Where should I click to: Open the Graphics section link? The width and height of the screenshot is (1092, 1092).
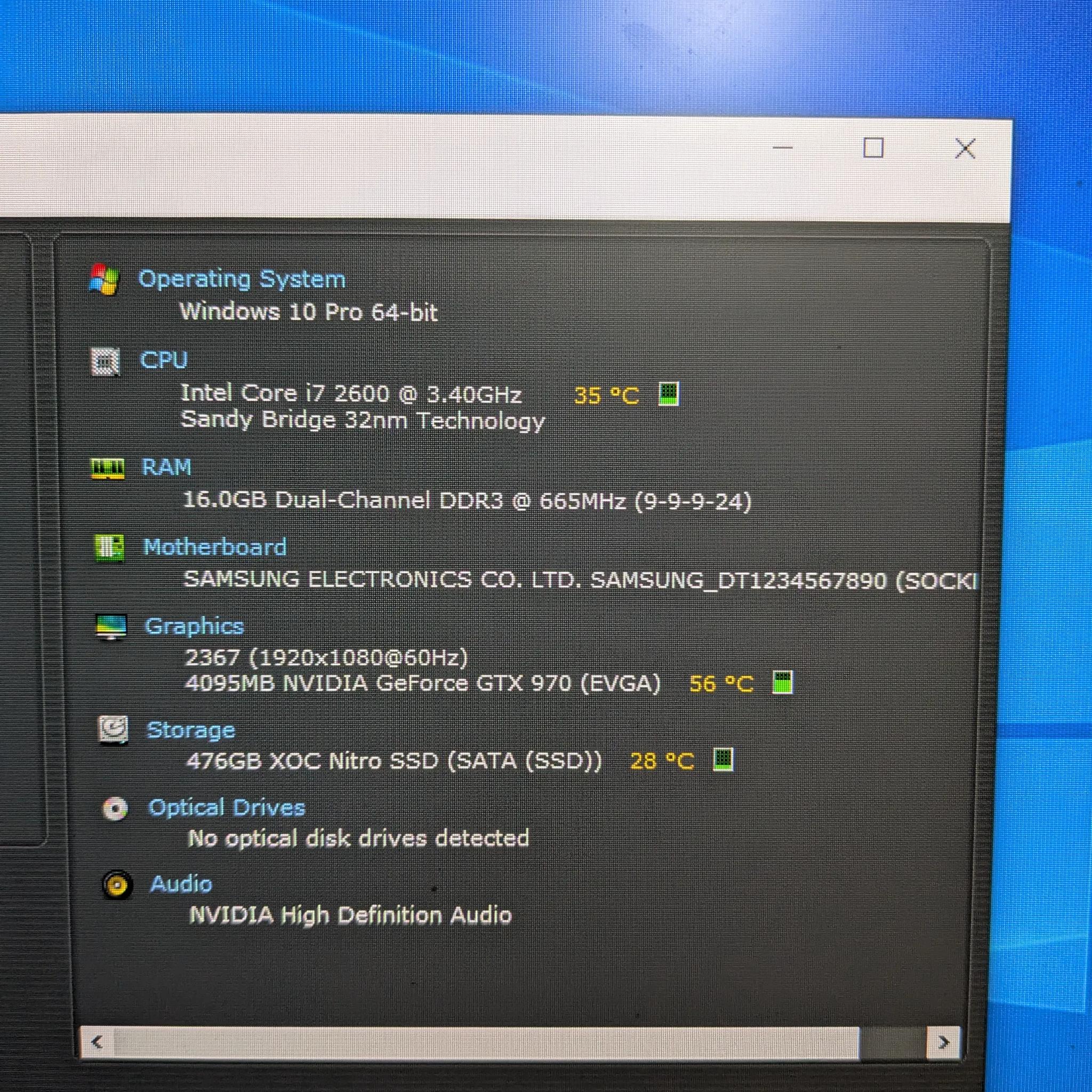click(195, 627)
